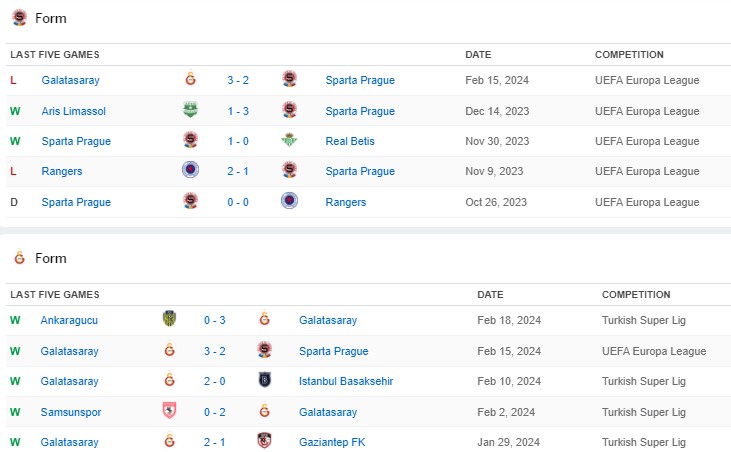Click the Galatasaray crest beside lower Form heading
This screenshot has height=452, width=731.
[19, 258]
